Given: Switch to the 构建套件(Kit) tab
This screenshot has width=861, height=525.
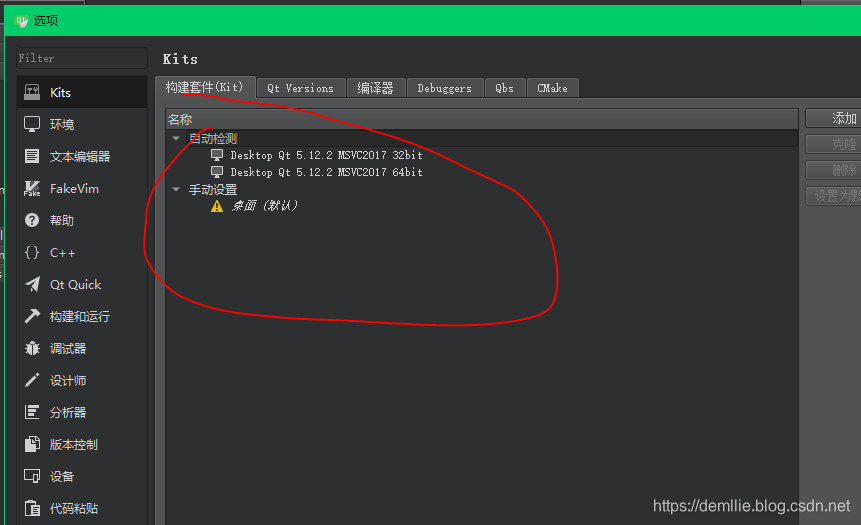Looking at the screenshot, I should coord(205,87).
